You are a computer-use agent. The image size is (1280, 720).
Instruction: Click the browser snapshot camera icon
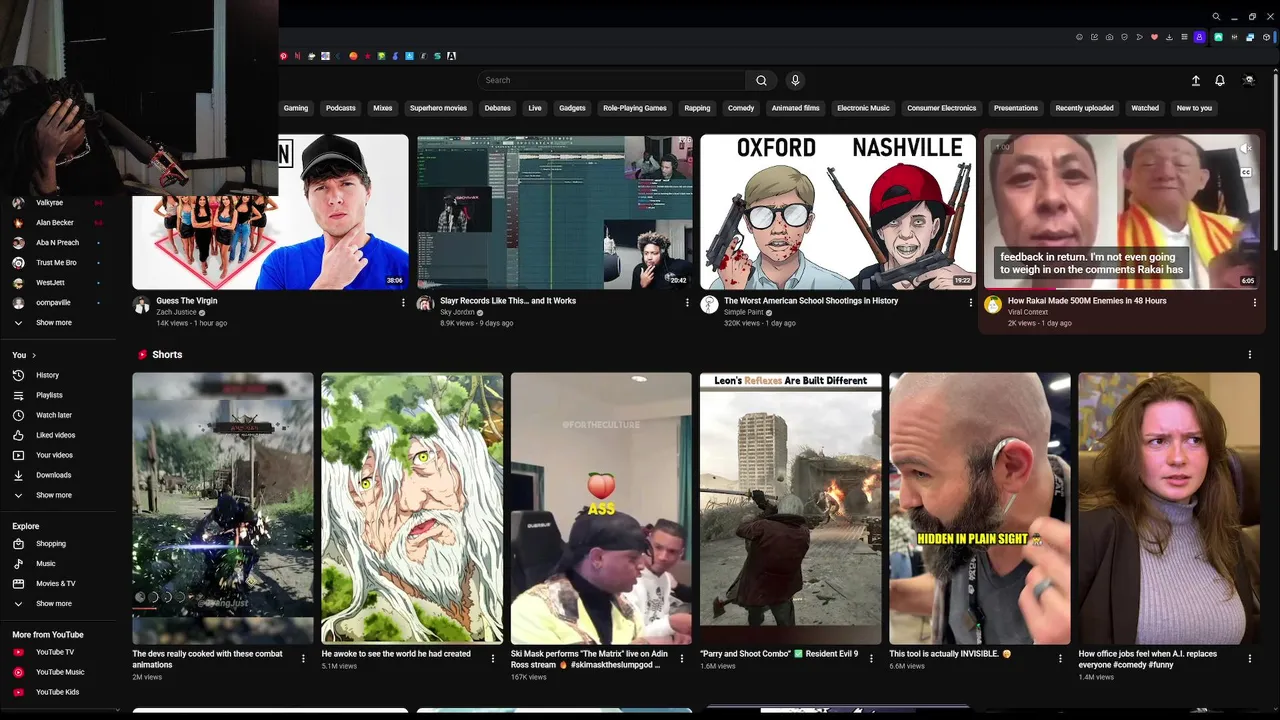click(1109, 37)
